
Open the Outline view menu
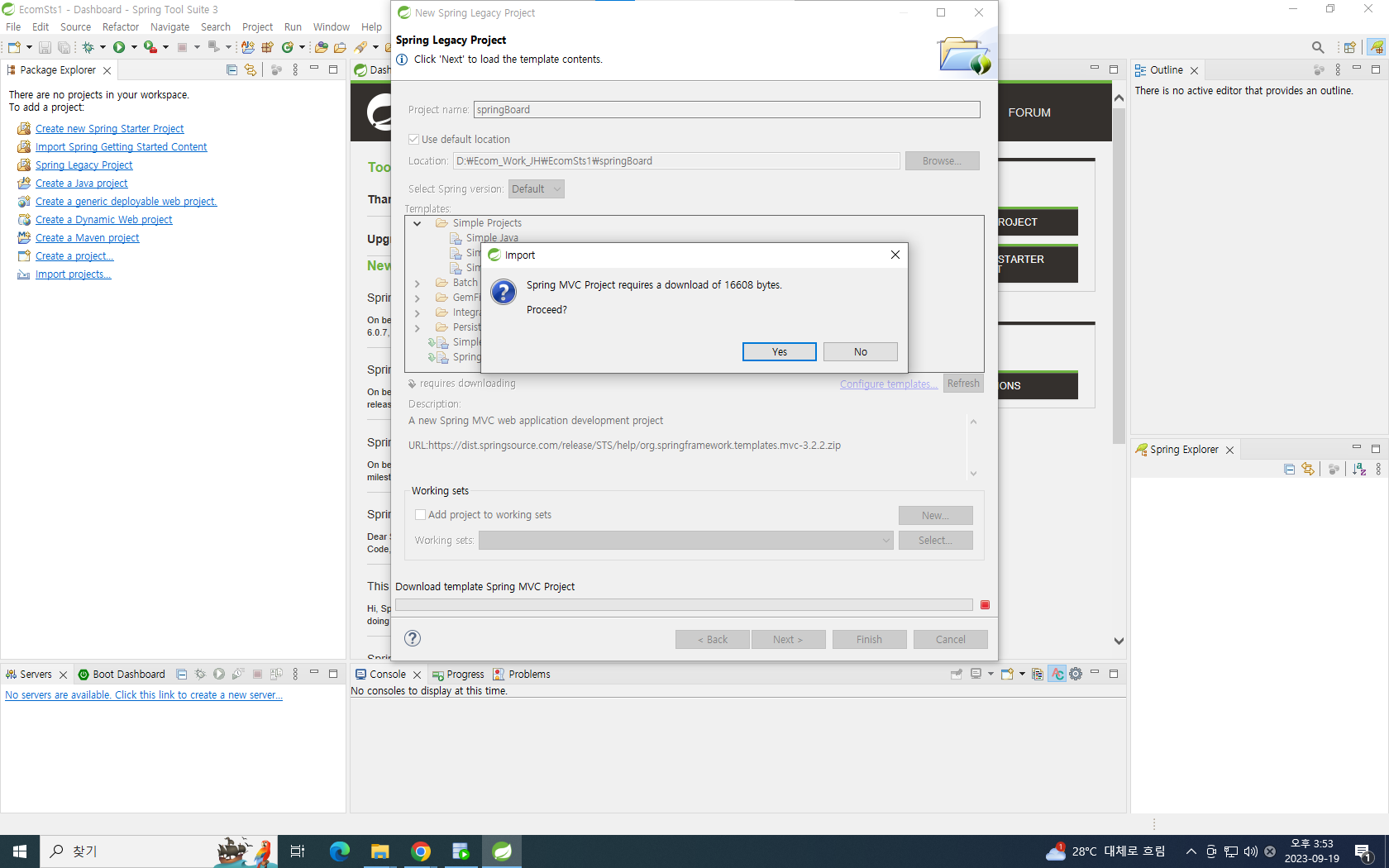pos(1338,70)
